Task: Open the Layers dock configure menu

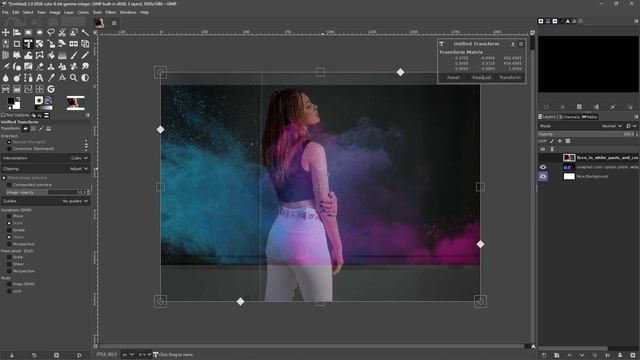Action: point(636,117)
